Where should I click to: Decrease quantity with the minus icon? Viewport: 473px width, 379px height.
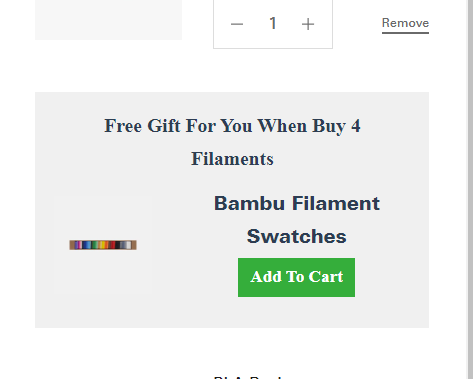pos(237,24)
